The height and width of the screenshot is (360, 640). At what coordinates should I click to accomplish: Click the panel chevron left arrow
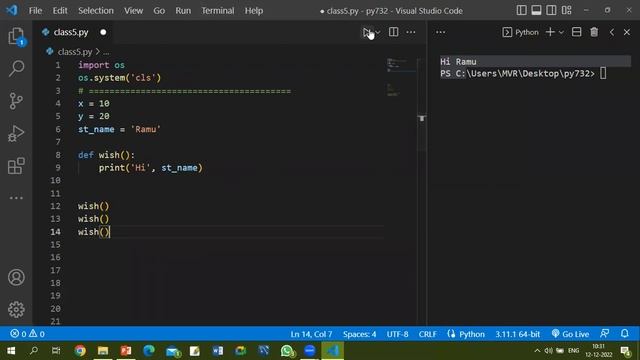(611, 32)
